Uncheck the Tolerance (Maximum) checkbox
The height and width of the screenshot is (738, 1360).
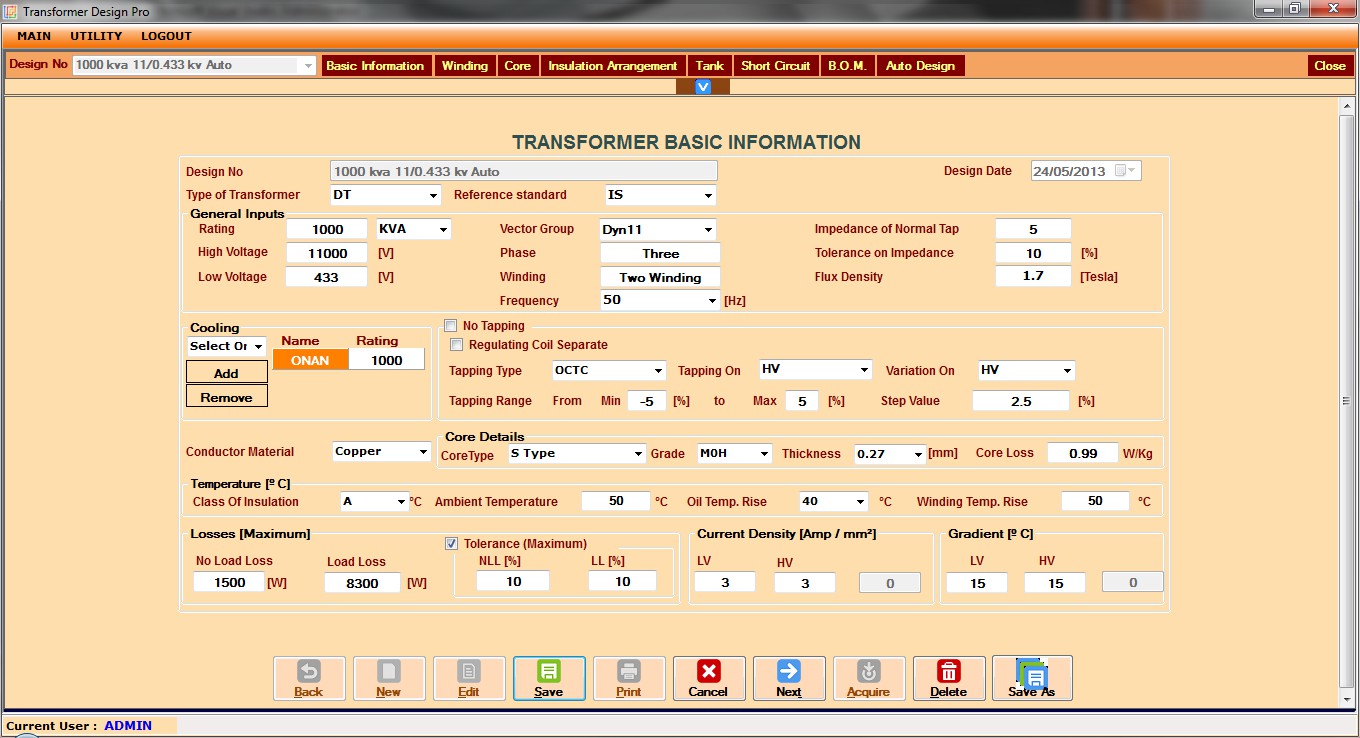451,544
